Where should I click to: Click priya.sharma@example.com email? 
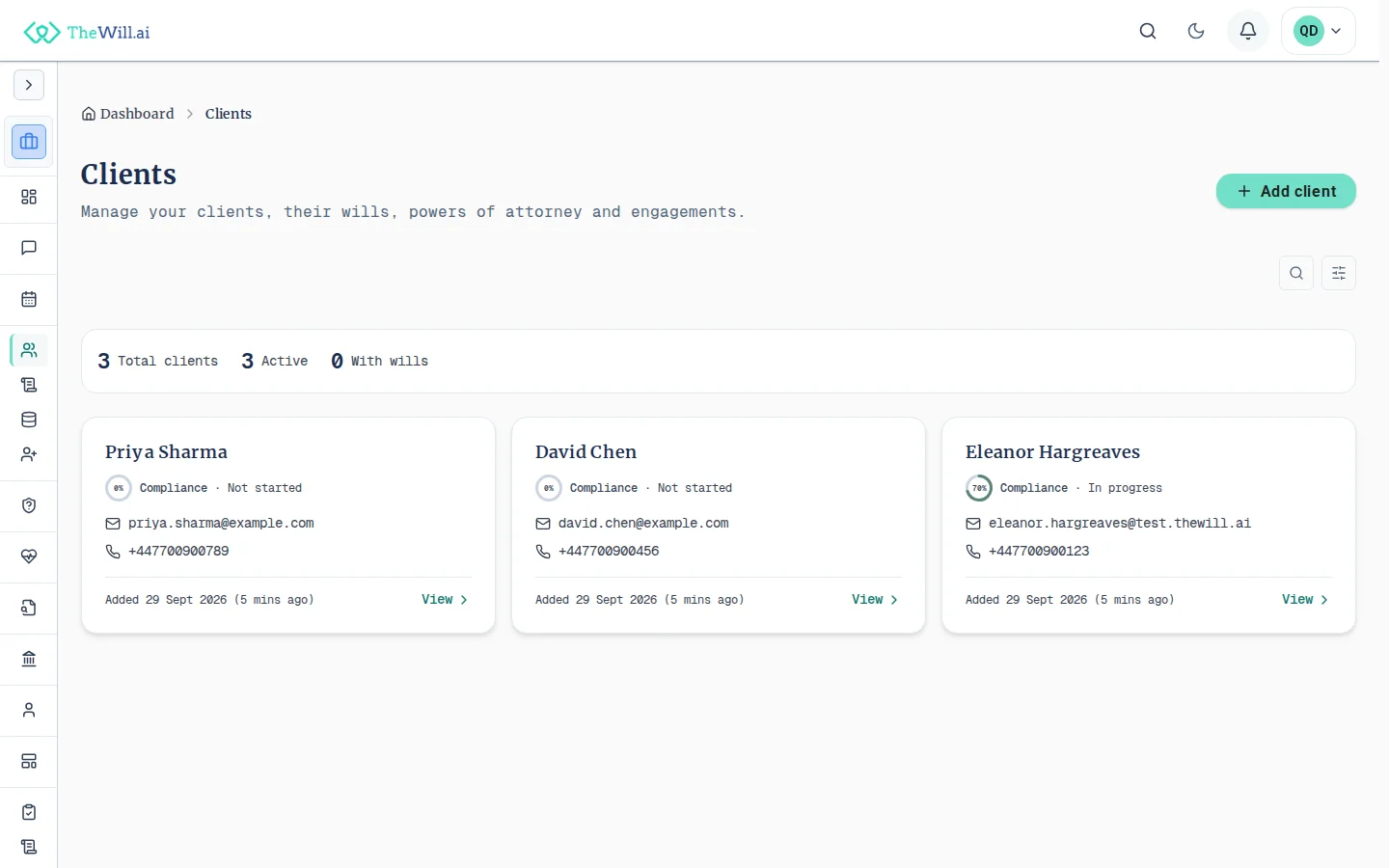221,524
